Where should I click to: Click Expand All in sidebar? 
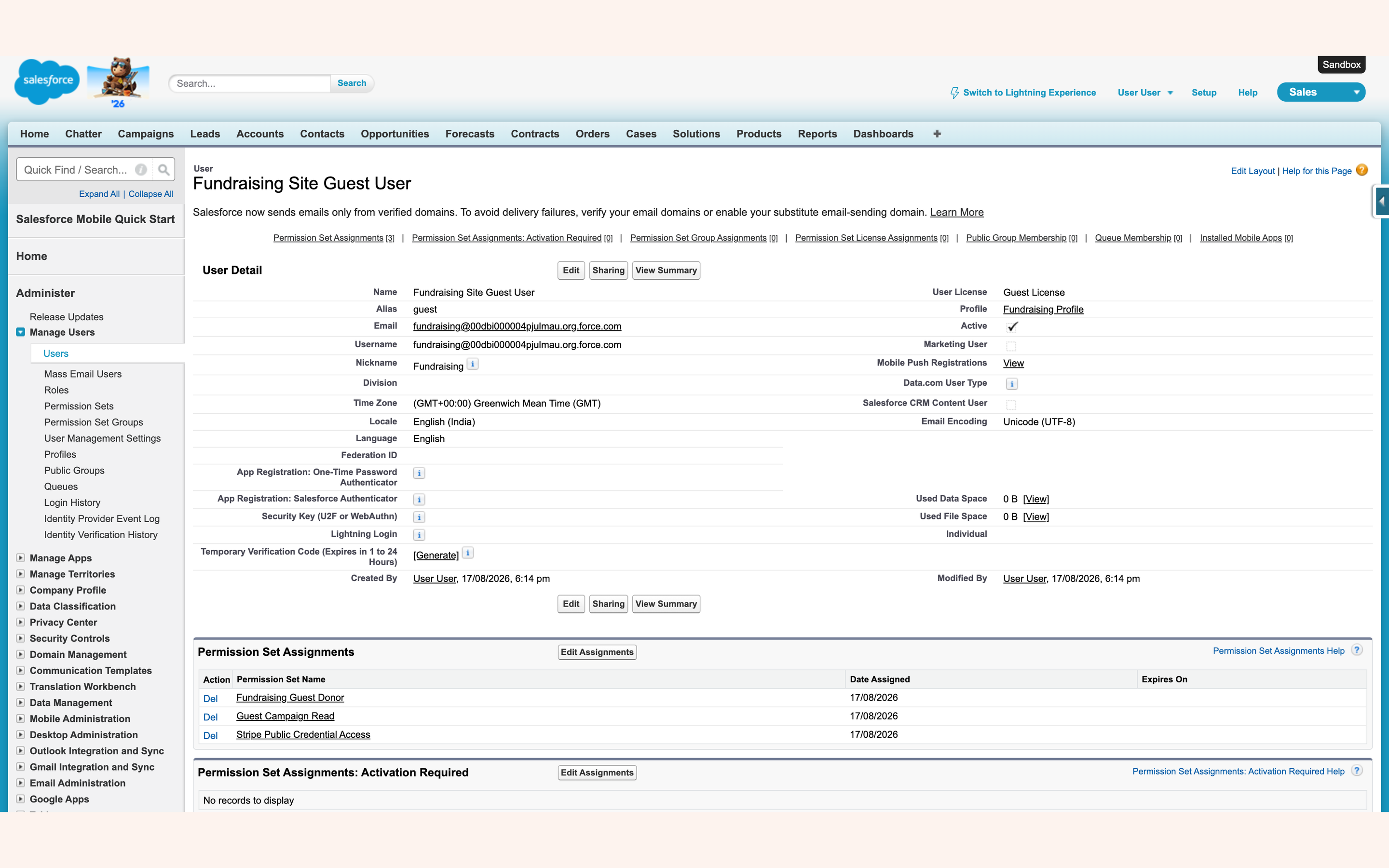(x=99, y=194)
